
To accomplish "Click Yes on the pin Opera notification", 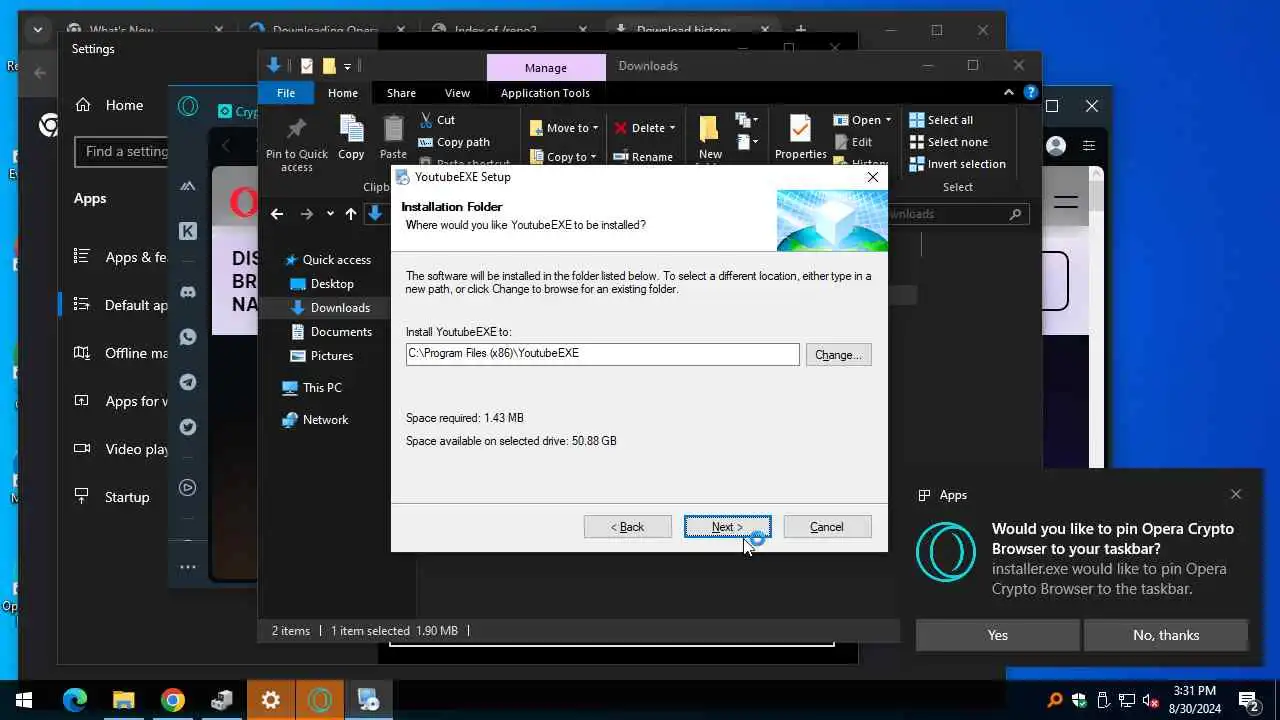I will (998, 635).
